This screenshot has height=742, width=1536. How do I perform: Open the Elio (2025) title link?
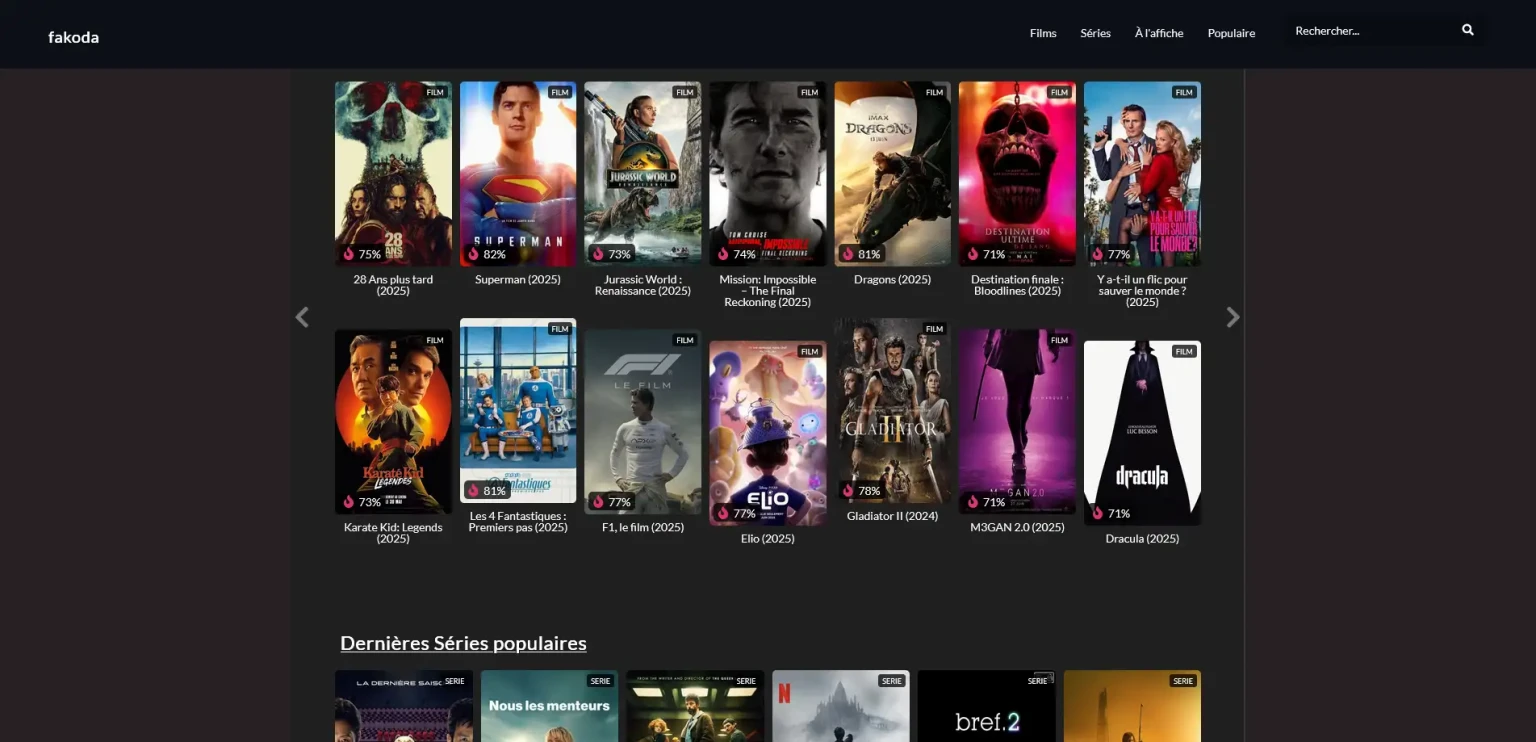[768, 538]
